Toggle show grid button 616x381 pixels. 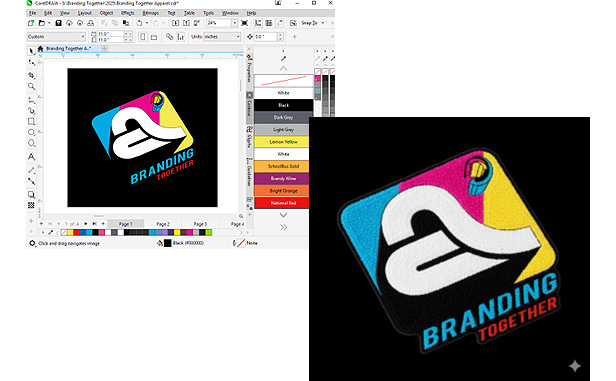[269, 23]
